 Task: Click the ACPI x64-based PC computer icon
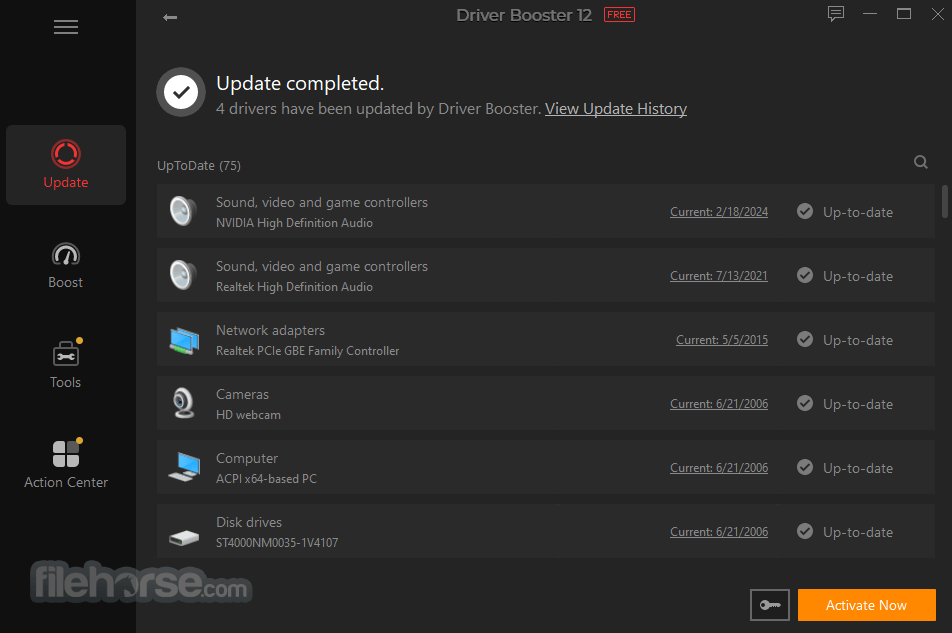(185, 467)
